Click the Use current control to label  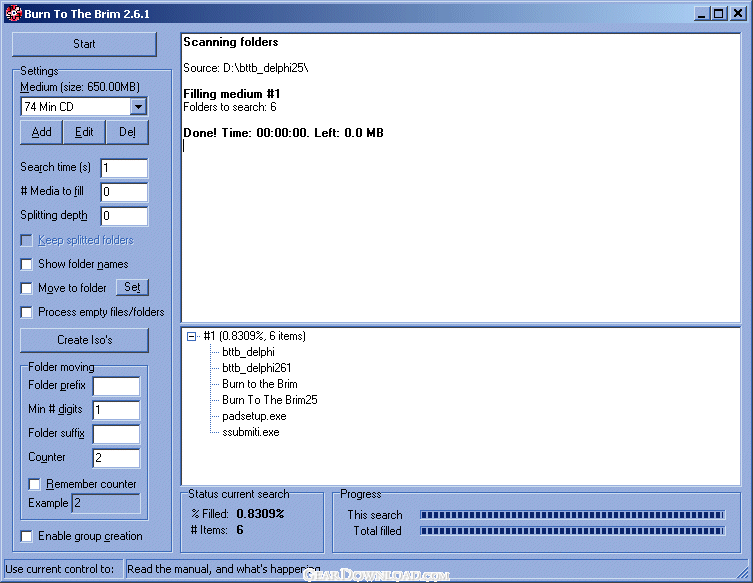(60, 569)
